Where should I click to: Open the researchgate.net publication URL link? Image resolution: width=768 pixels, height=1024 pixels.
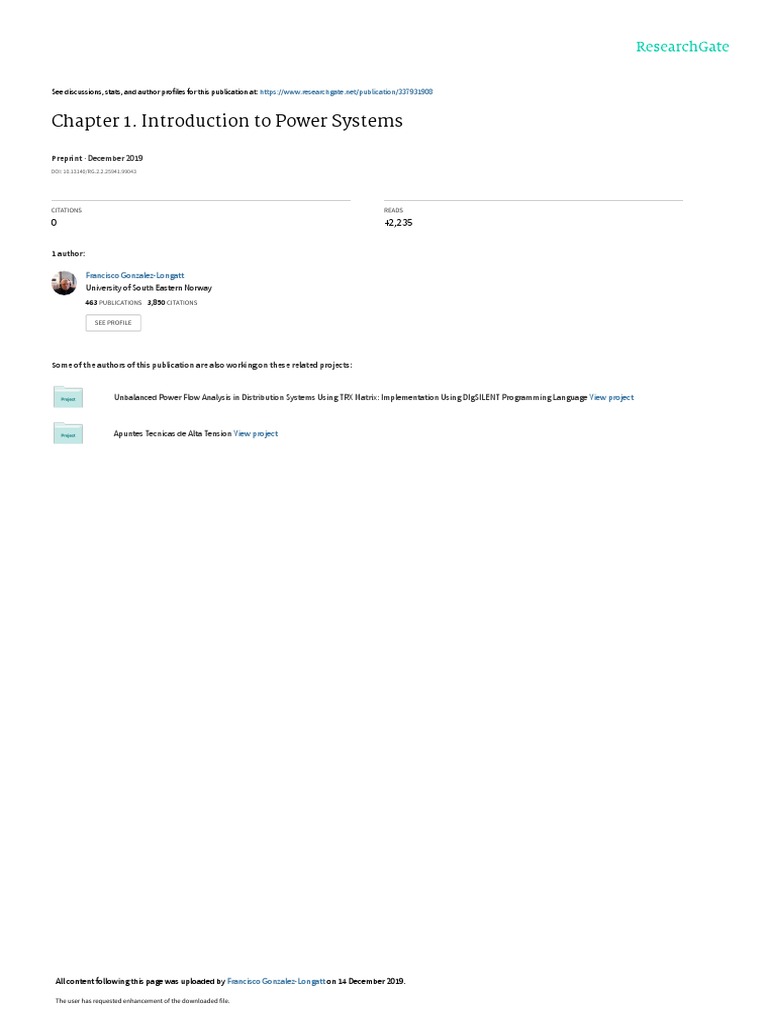pyautogui.click(x=346, y=92)
